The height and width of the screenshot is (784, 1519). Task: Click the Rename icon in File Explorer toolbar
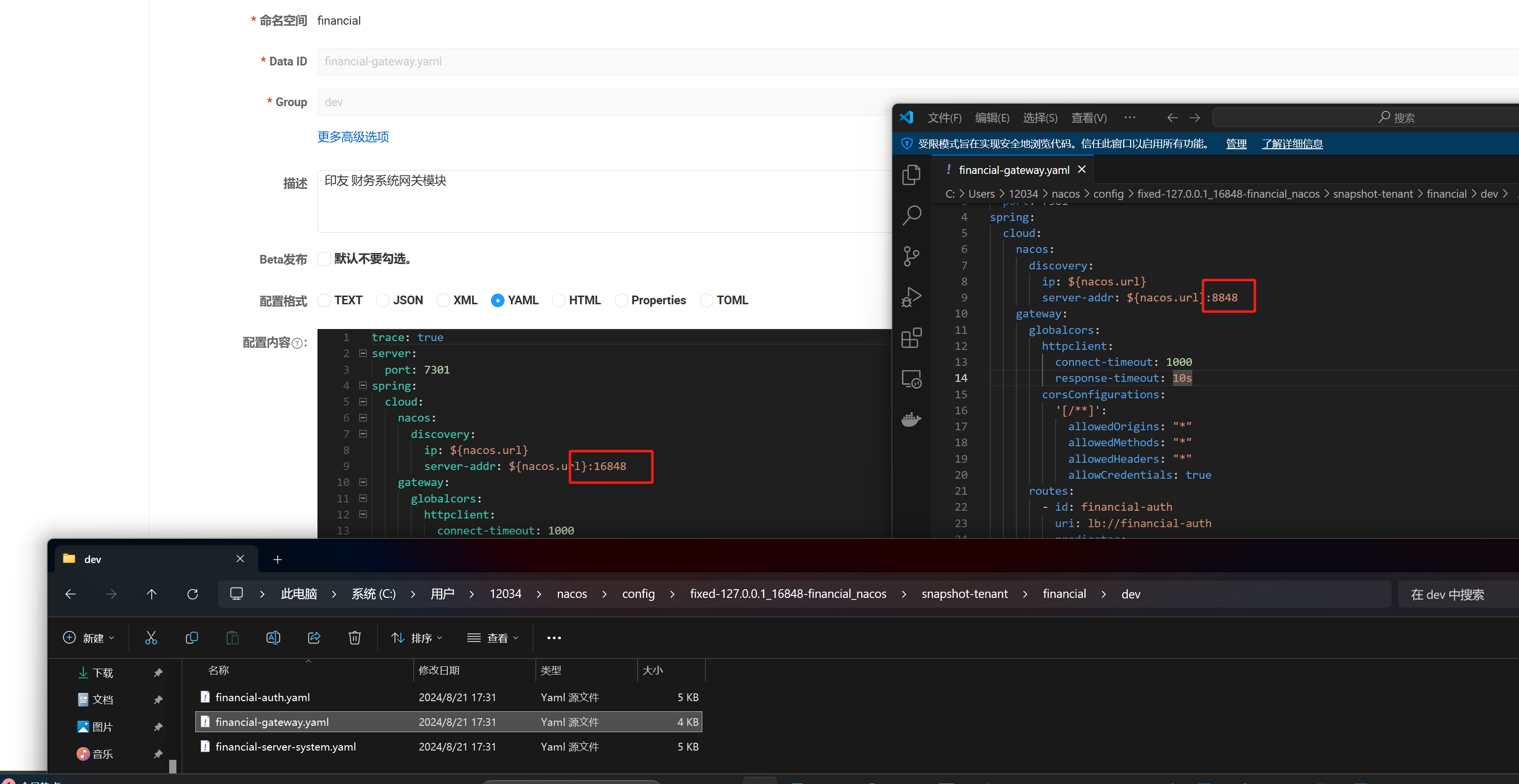273,638
